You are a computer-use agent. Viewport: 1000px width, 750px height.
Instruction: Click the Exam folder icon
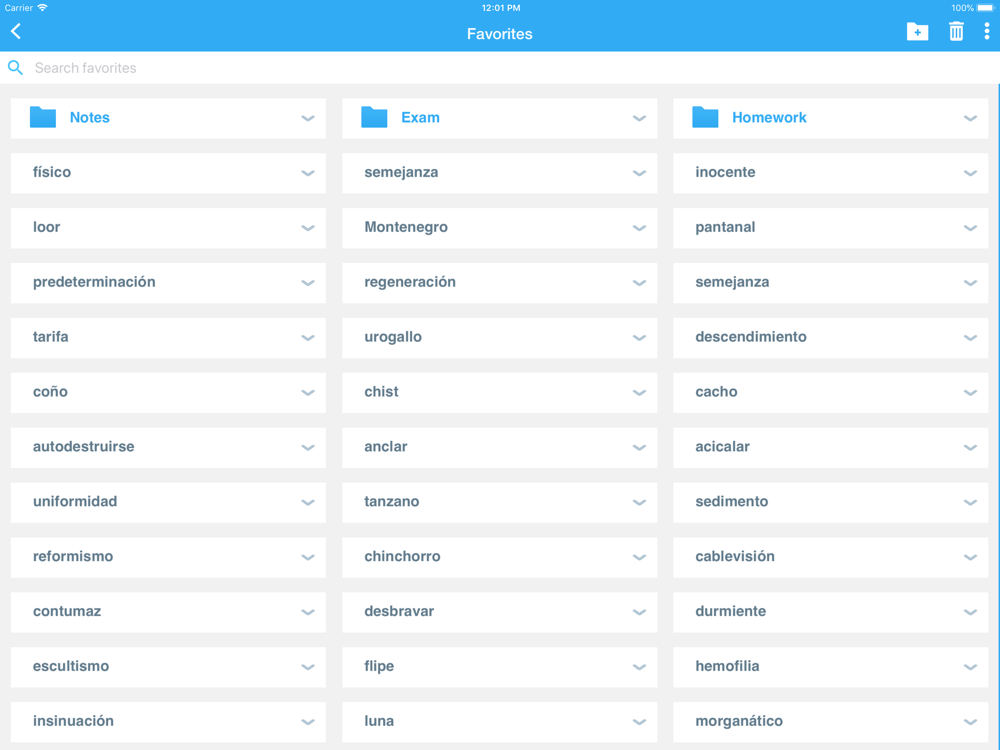tap(374, 117)
